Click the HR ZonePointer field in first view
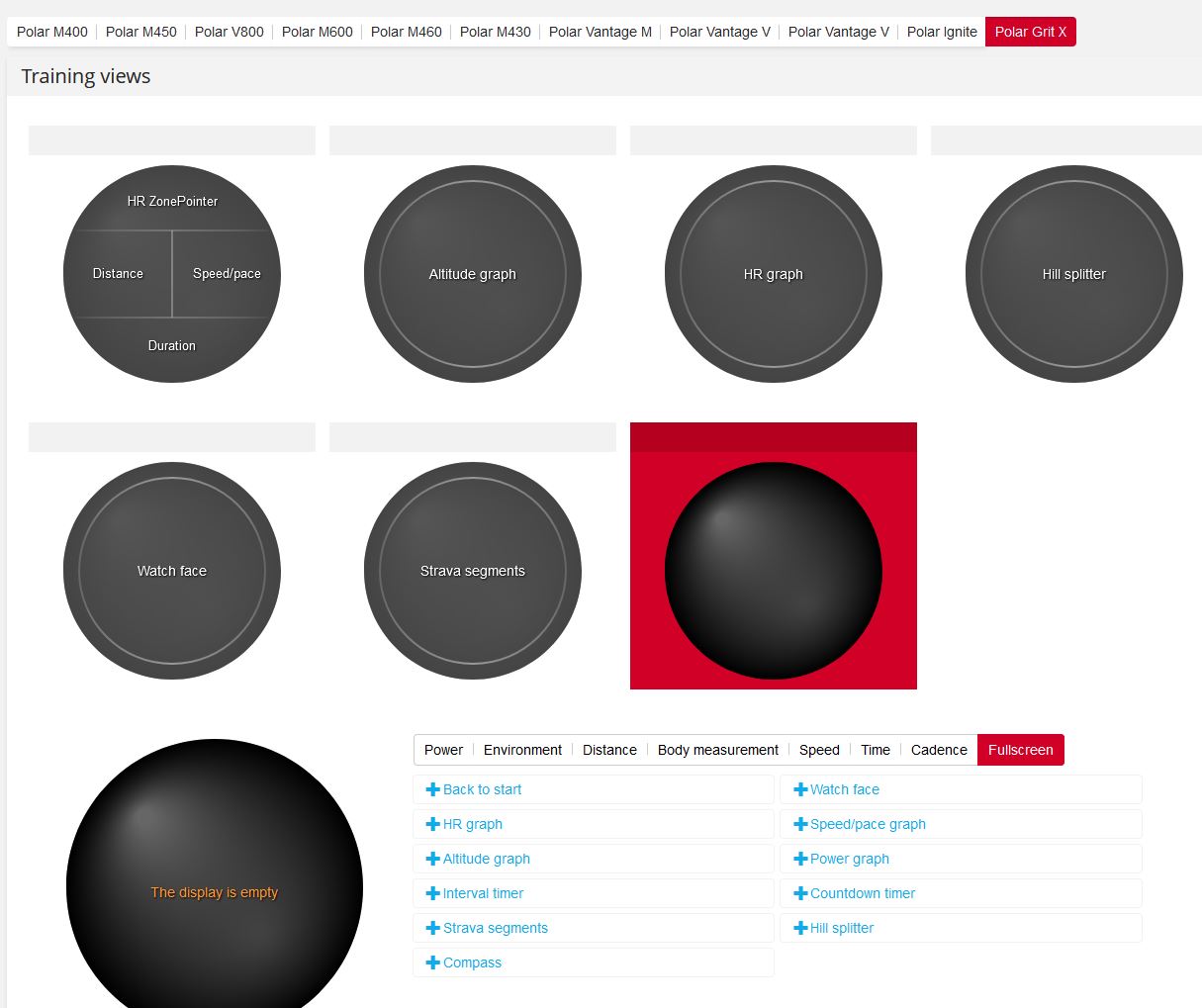1202x1008 pixels. click(x=172, y=202)
